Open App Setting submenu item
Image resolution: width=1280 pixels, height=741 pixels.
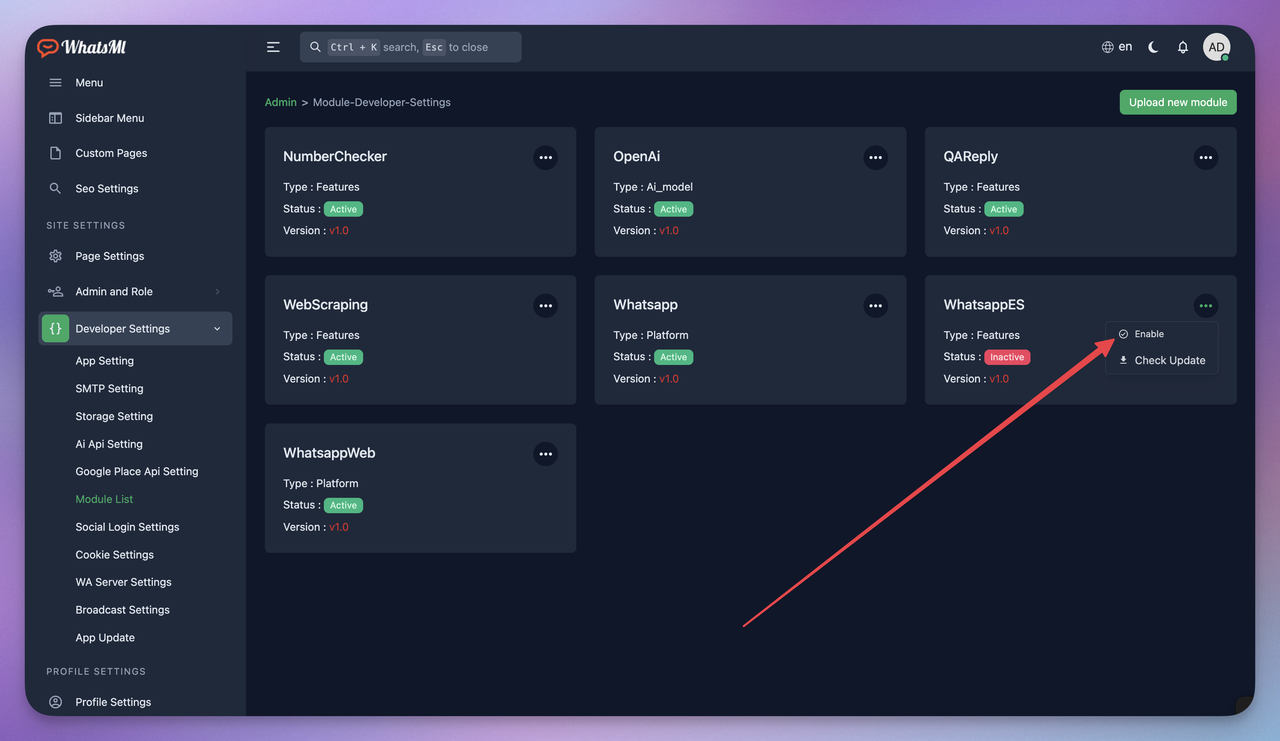point(104,361)
